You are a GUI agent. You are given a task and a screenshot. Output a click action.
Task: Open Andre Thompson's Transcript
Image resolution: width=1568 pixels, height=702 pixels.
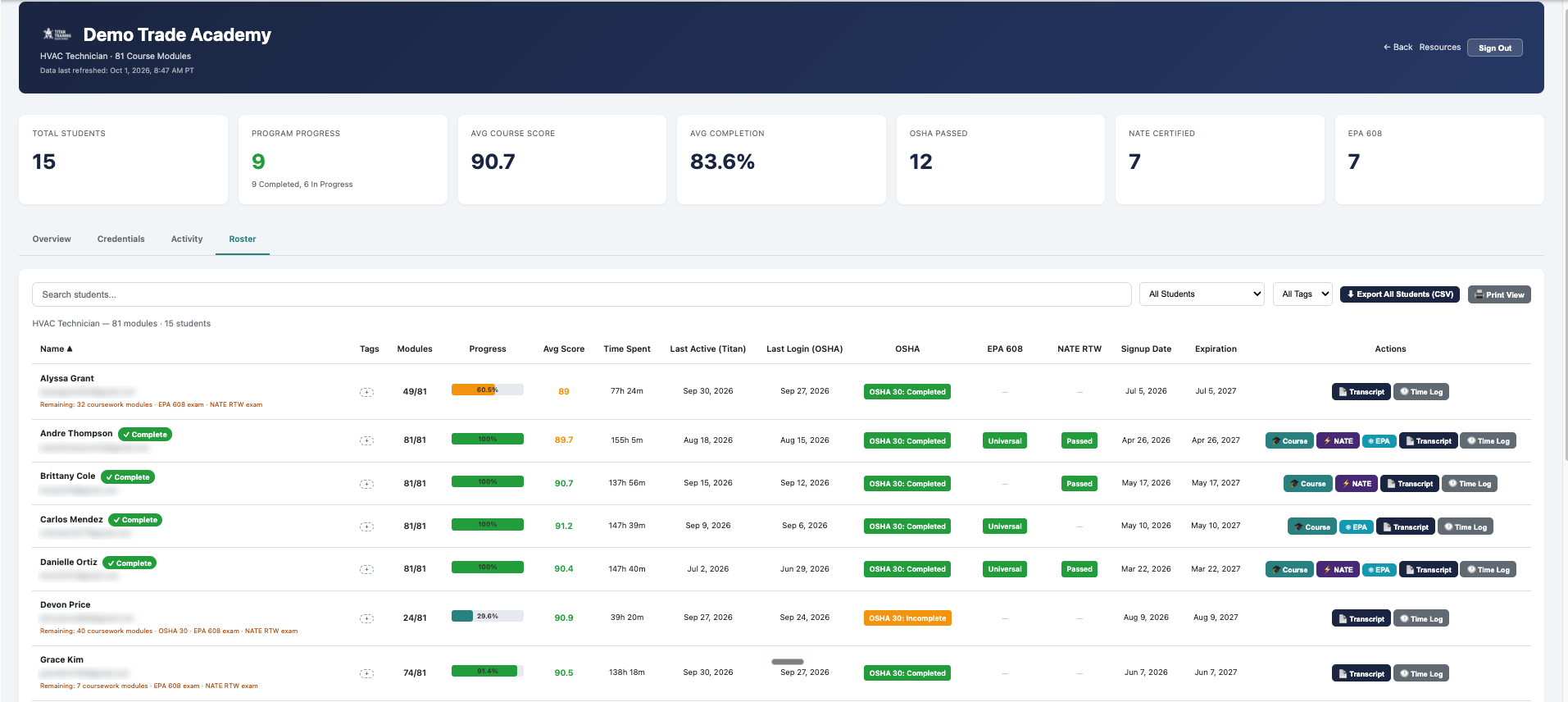[1429, 440]
